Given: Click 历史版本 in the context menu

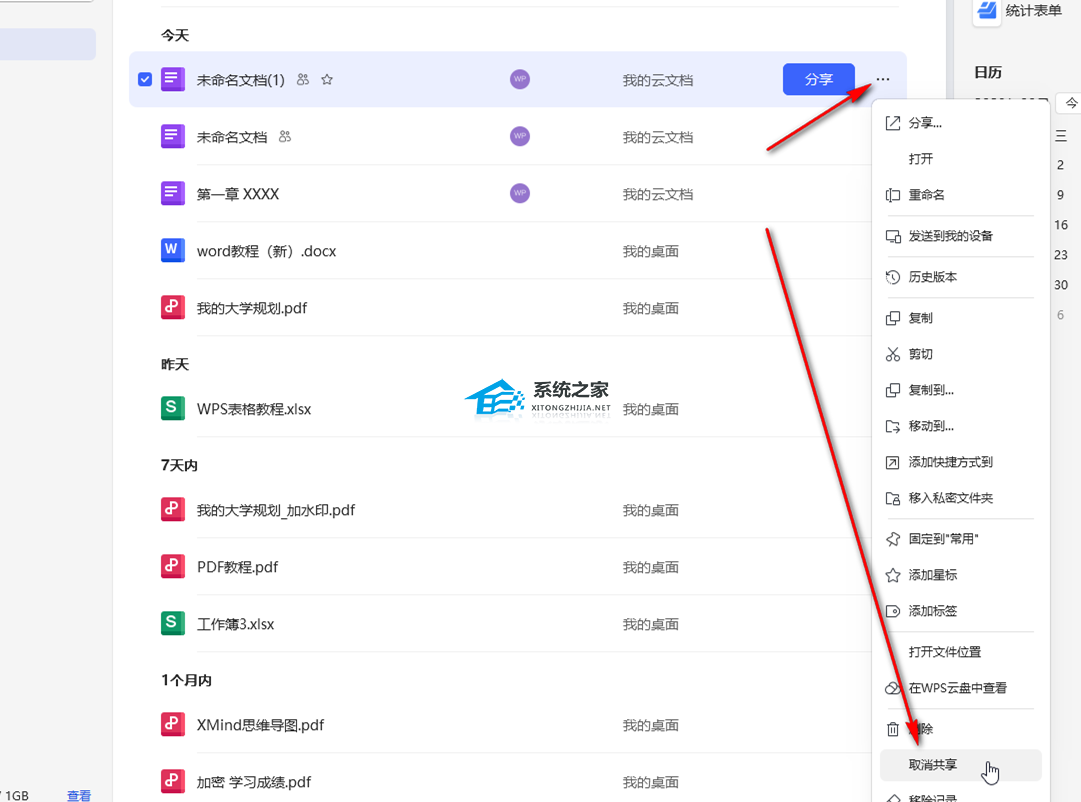Looking at the screenshot, I should (x=932, y=277).
